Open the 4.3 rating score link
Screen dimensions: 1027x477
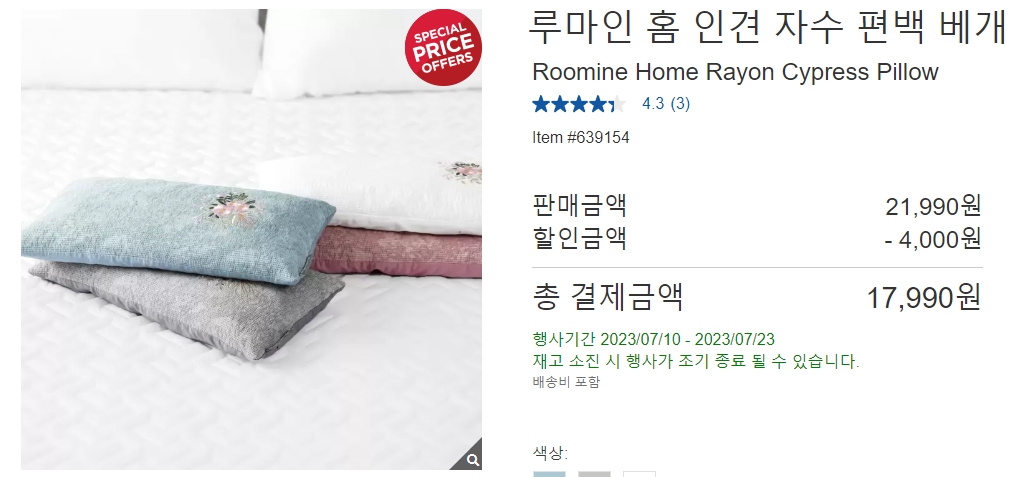coord(653,104)
